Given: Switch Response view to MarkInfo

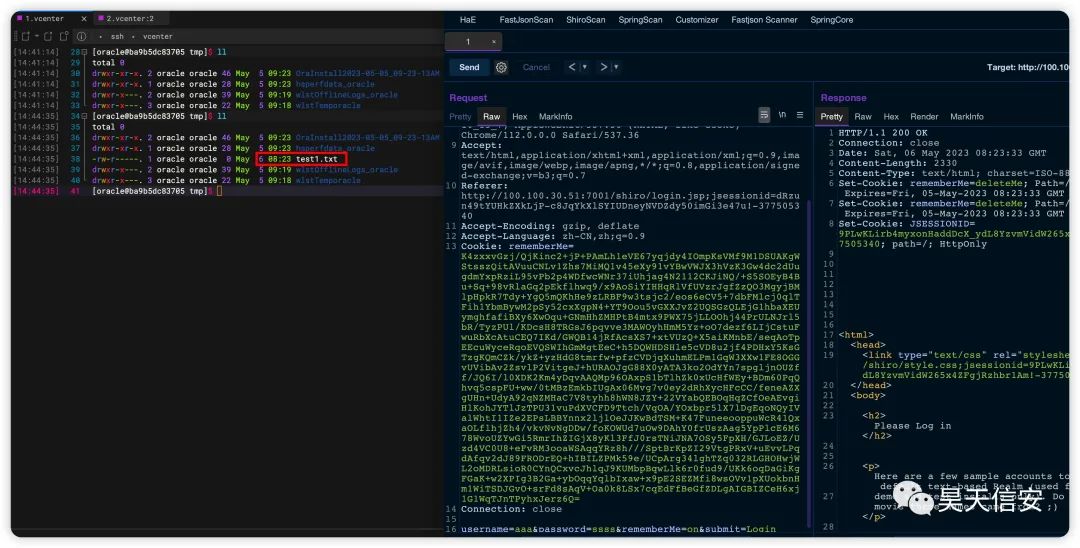Looking at the screenshot, I should tap(966, 116).
